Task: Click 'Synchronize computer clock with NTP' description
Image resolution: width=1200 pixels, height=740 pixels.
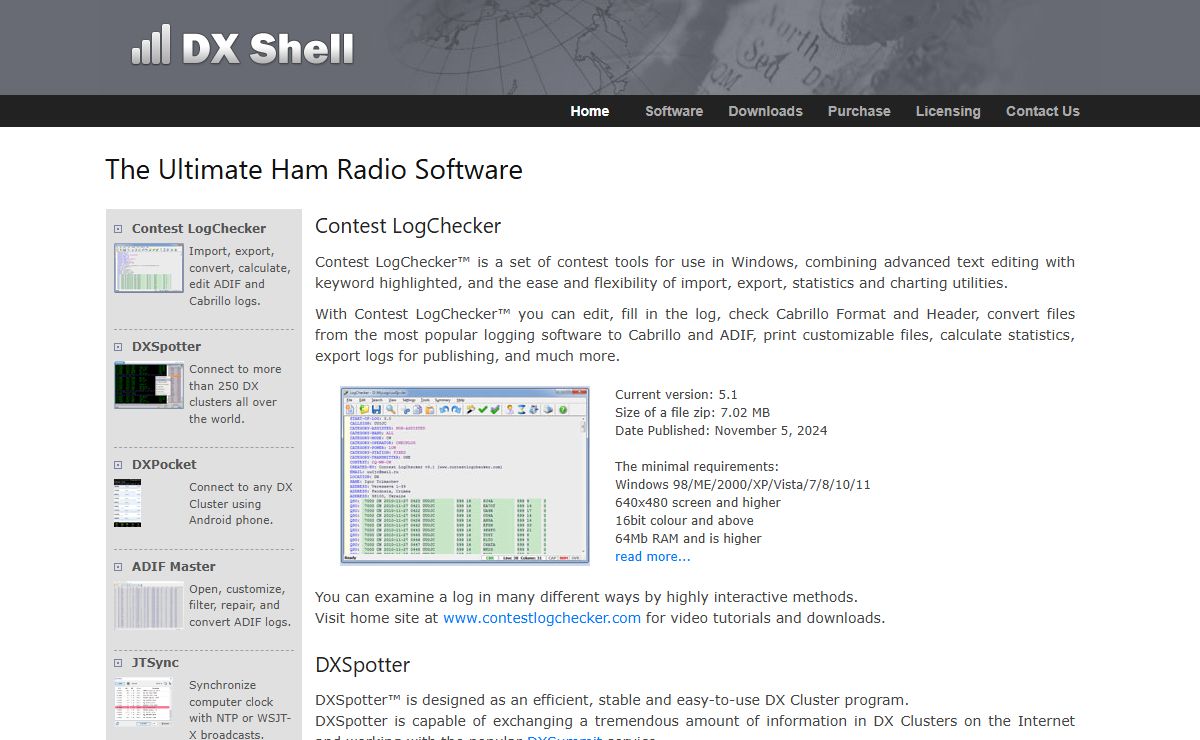Action: click(239, 710)
